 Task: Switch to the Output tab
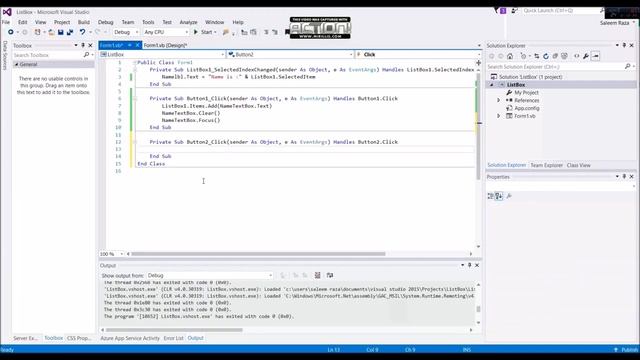coord(196,338)
